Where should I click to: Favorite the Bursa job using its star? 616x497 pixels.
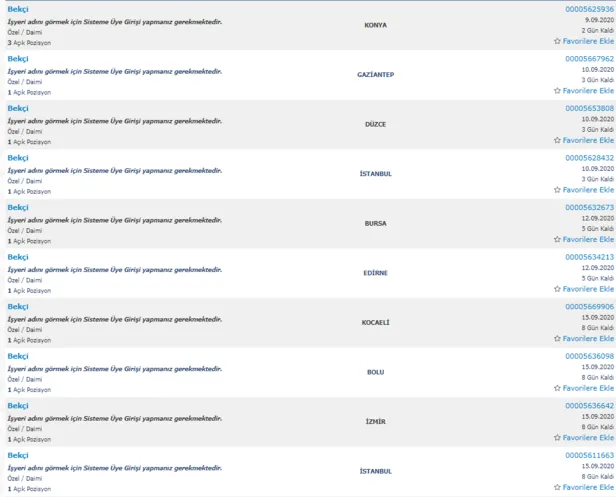point(557,240)
